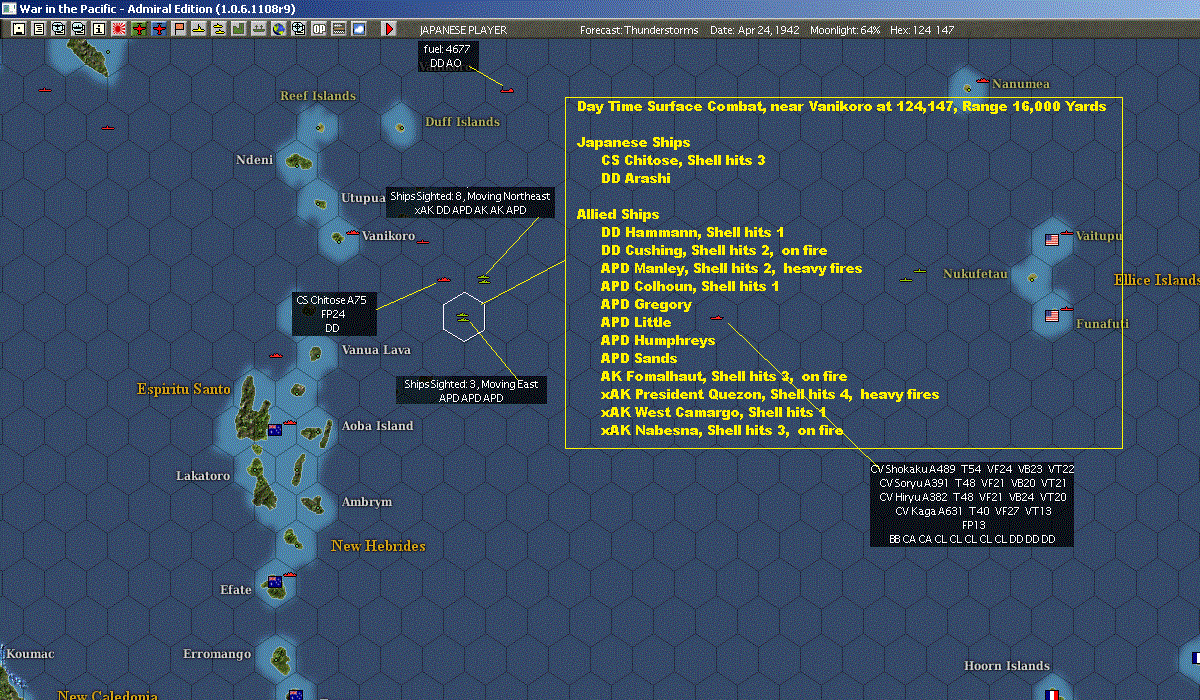
Task: Click the New Hebrides region label
Action: click(378, 546)
